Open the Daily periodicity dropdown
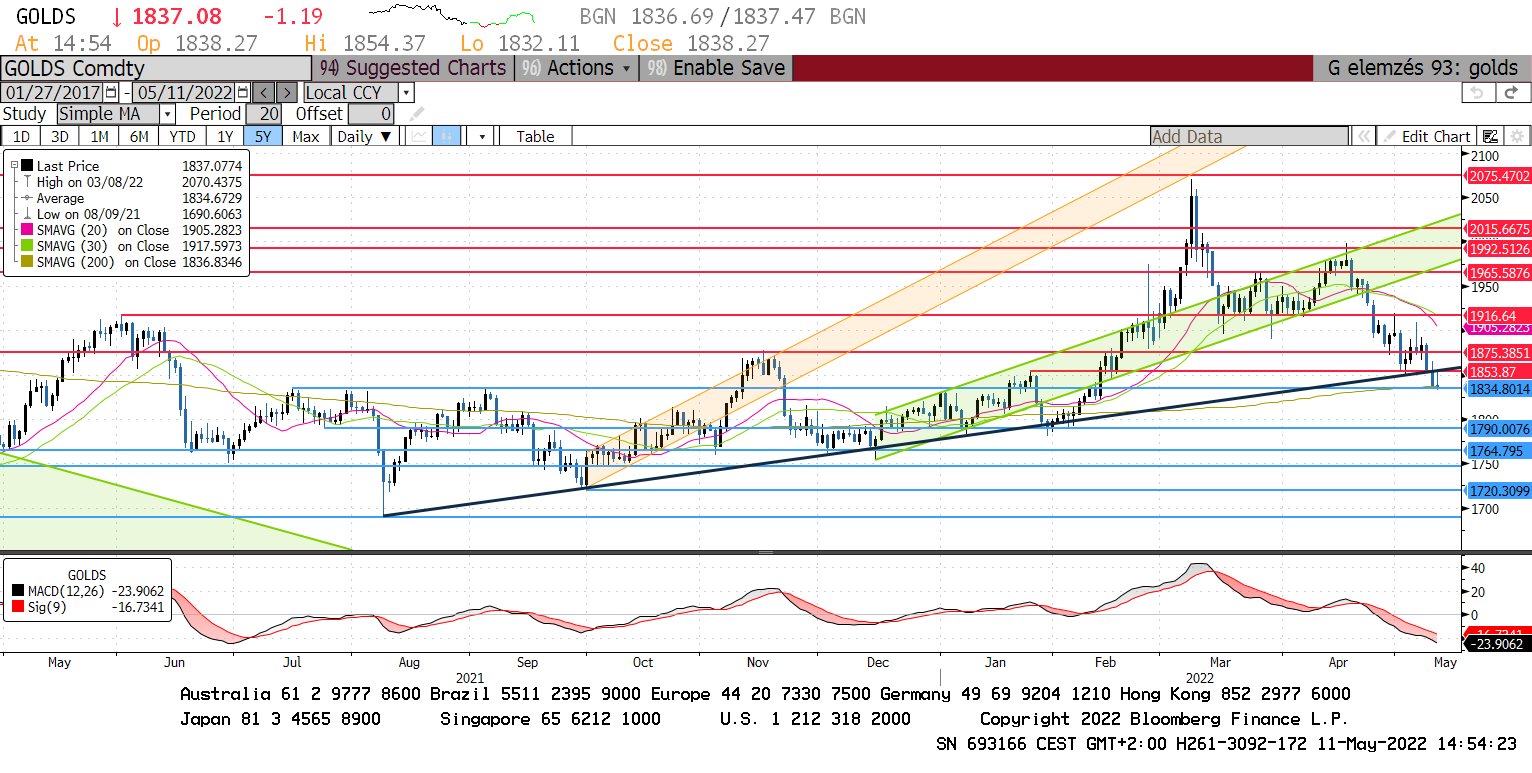 (x=364, y=136)
